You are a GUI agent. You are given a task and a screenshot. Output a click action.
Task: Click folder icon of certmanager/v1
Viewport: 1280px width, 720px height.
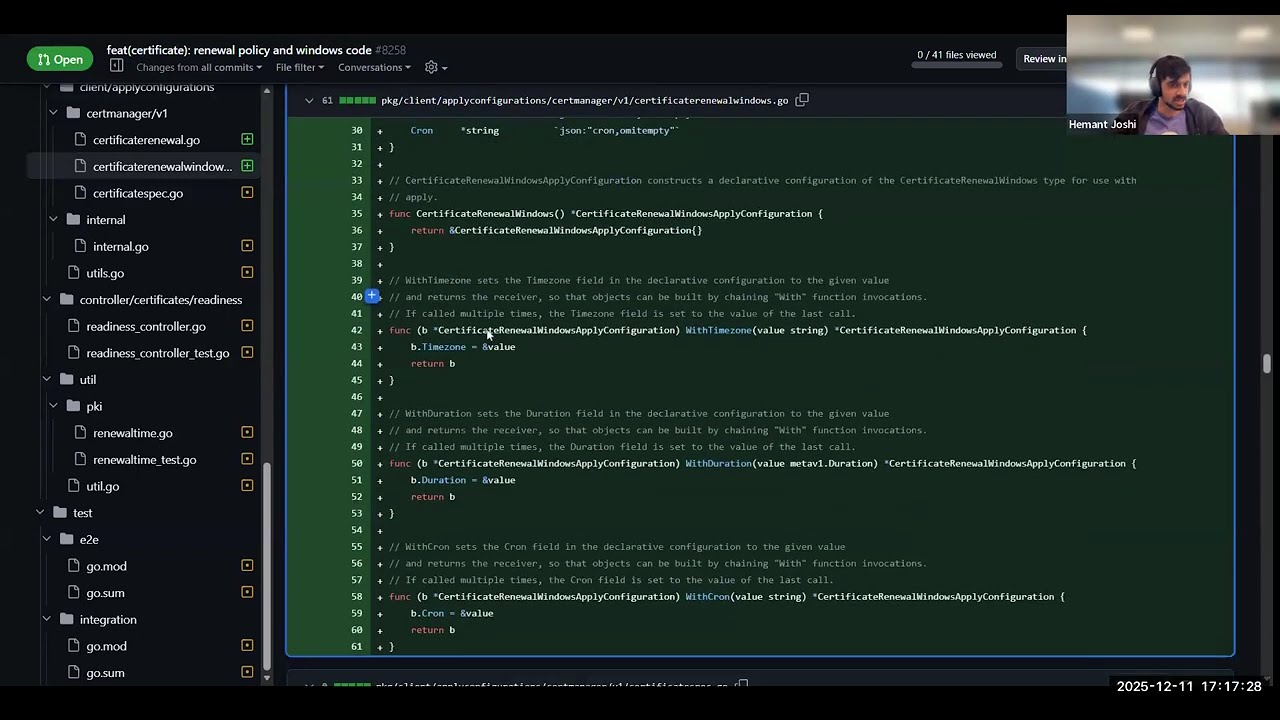coord(73,113)
